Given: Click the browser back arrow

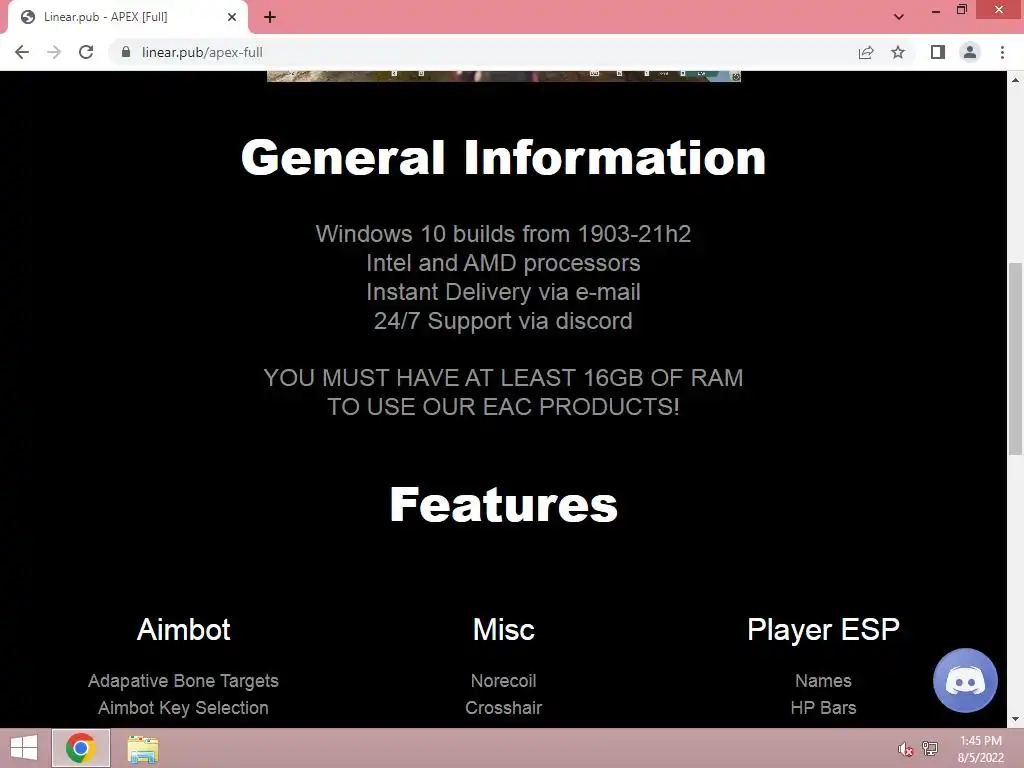Looking at the screenshot, I should [22, 52].
